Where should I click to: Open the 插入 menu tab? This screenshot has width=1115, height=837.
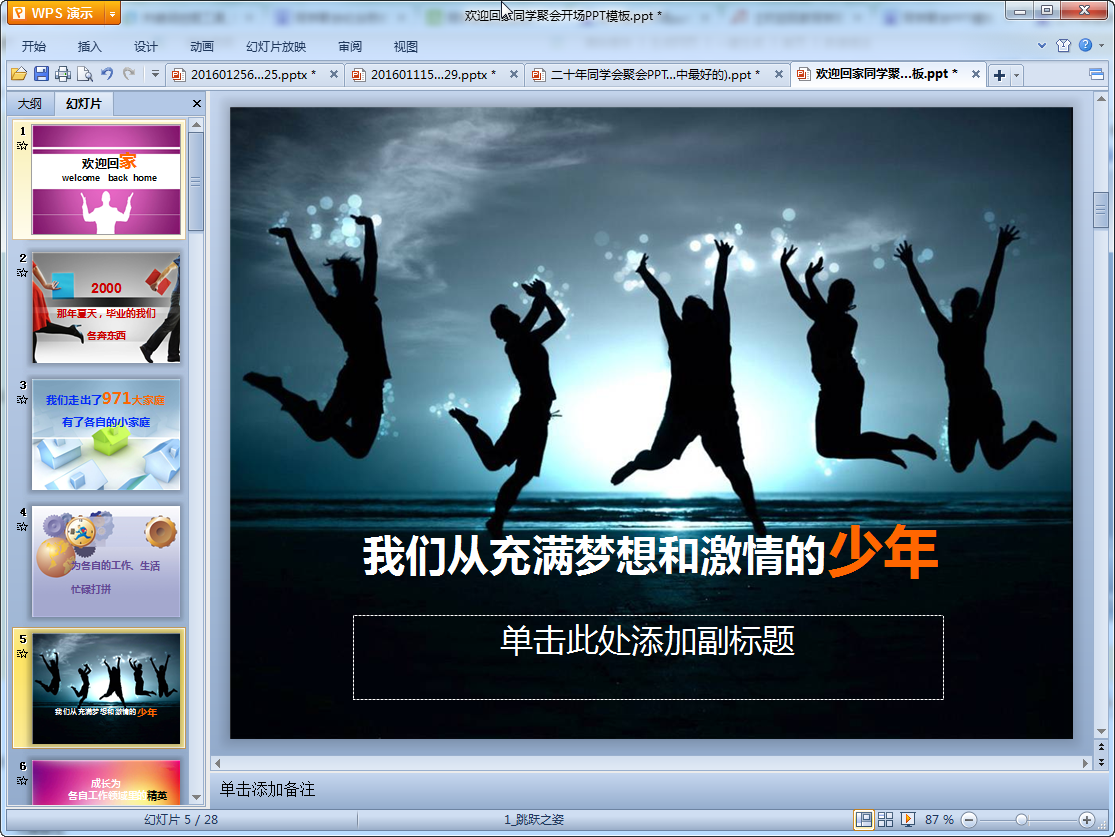pyautogui.click(x=90, y=46)
